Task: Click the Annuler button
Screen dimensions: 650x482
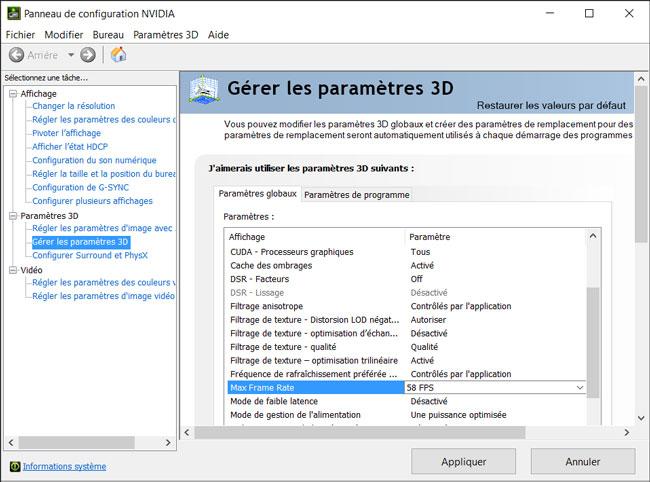Action: click(x=583, y=462)
